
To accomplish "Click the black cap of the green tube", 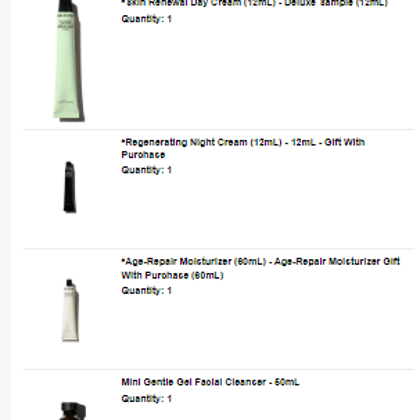I will (68, 6).
